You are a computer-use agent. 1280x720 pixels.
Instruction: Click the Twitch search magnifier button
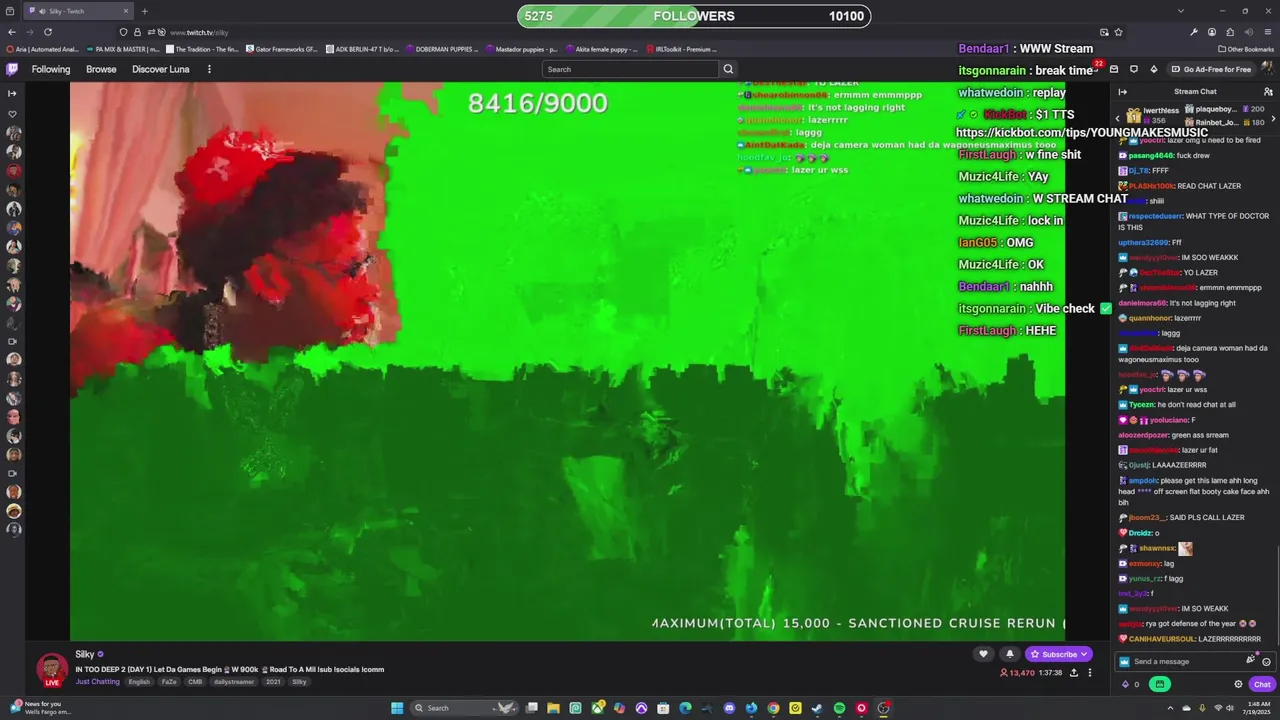728,69
